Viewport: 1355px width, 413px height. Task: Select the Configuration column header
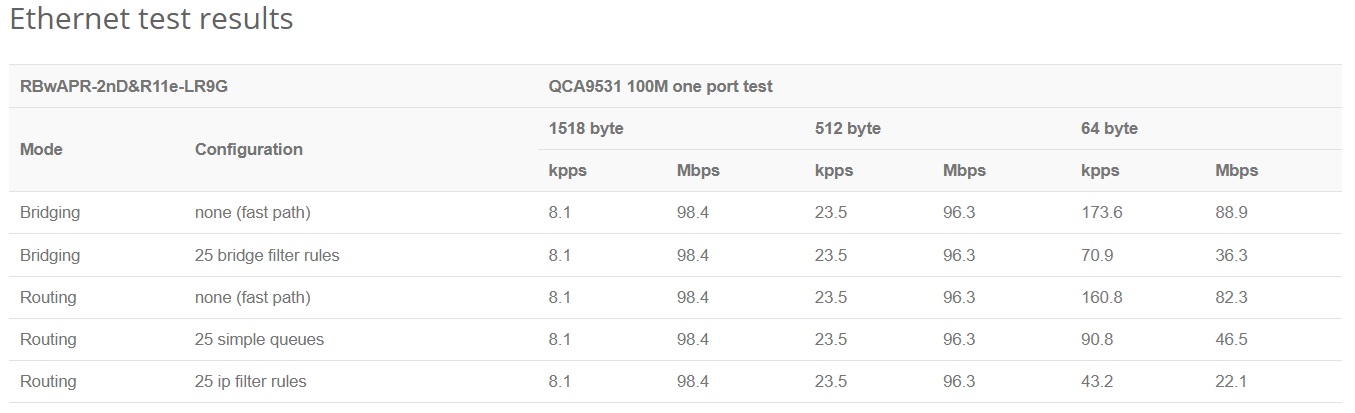[x=248, y=149]
